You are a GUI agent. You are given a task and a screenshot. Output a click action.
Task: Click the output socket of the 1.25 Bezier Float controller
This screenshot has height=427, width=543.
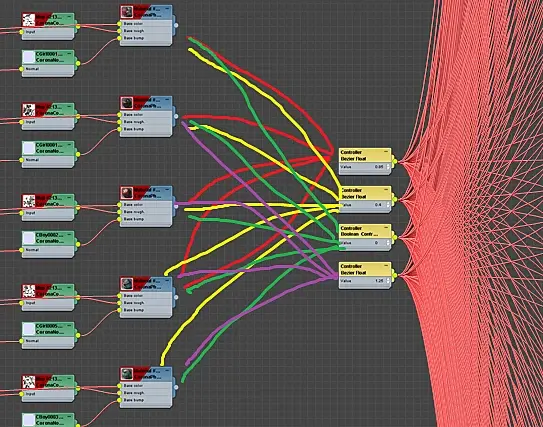click(x=395, y=276)
